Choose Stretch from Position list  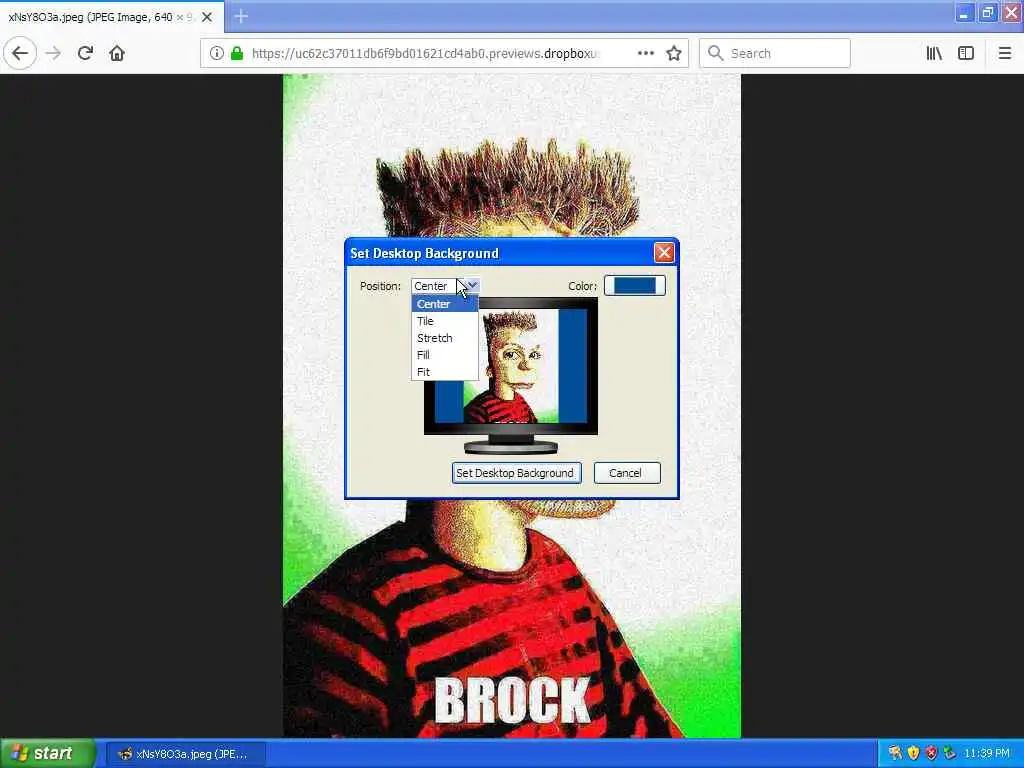(445, 338)
